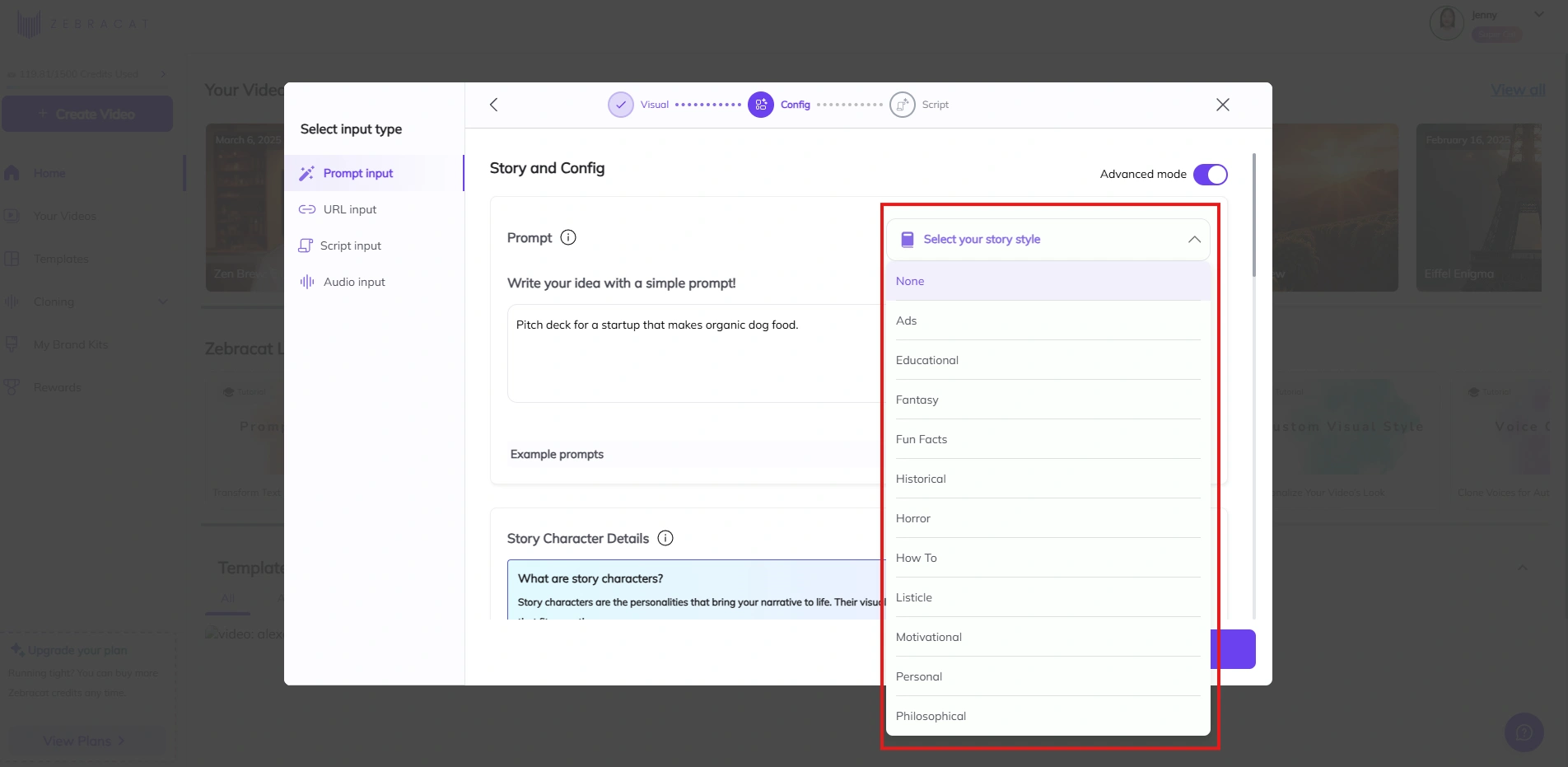Select Prompt input type

click(x=374, y=173)
